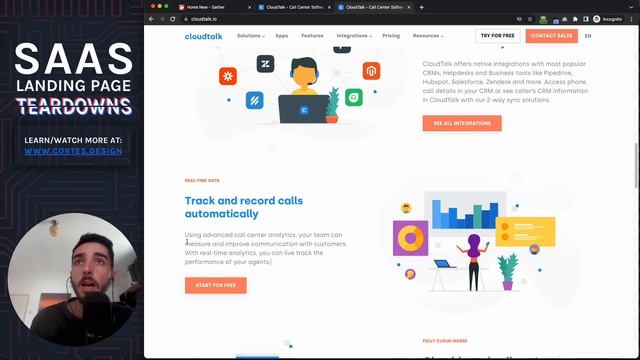Click the orange Magento integration icon

pyautogui.click(x=371, y=71)
